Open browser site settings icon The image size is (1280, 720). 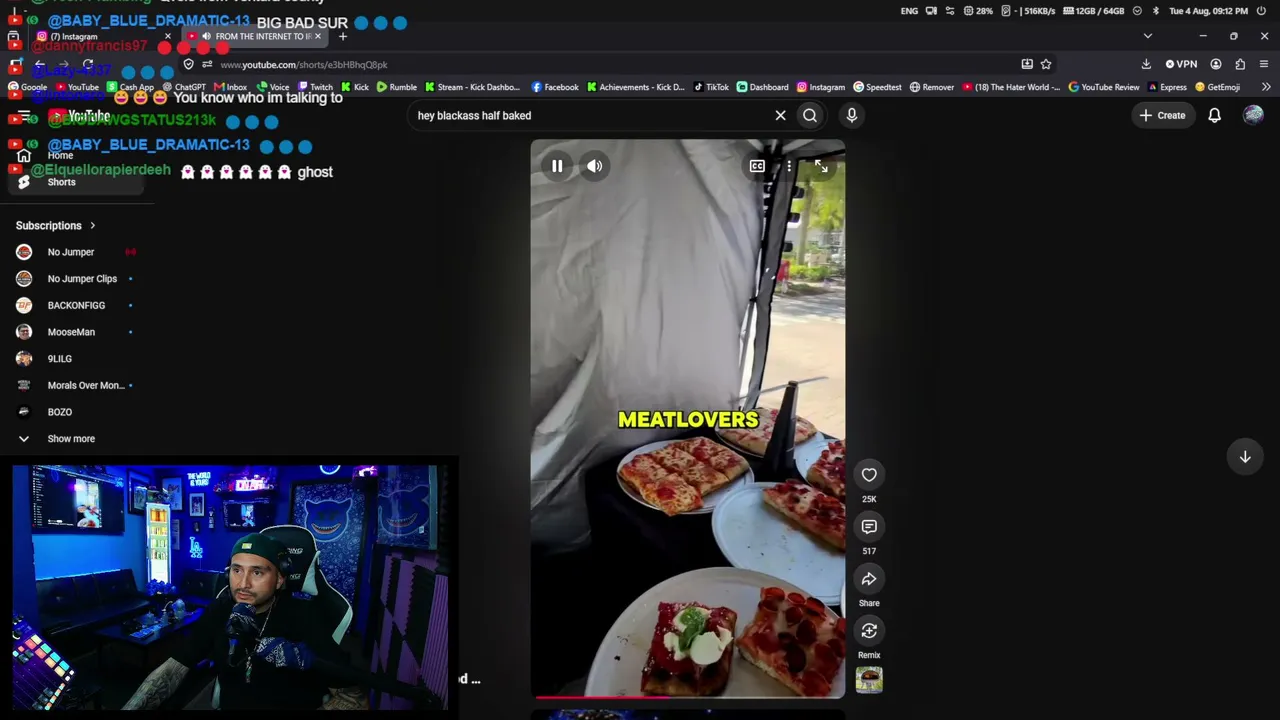[207, 65]
